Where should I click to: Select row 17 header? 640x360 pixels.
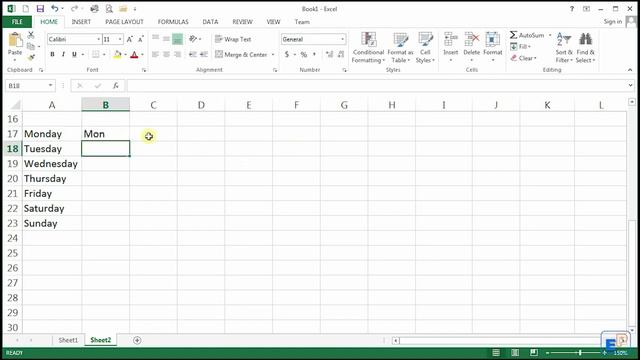(12, 134)
